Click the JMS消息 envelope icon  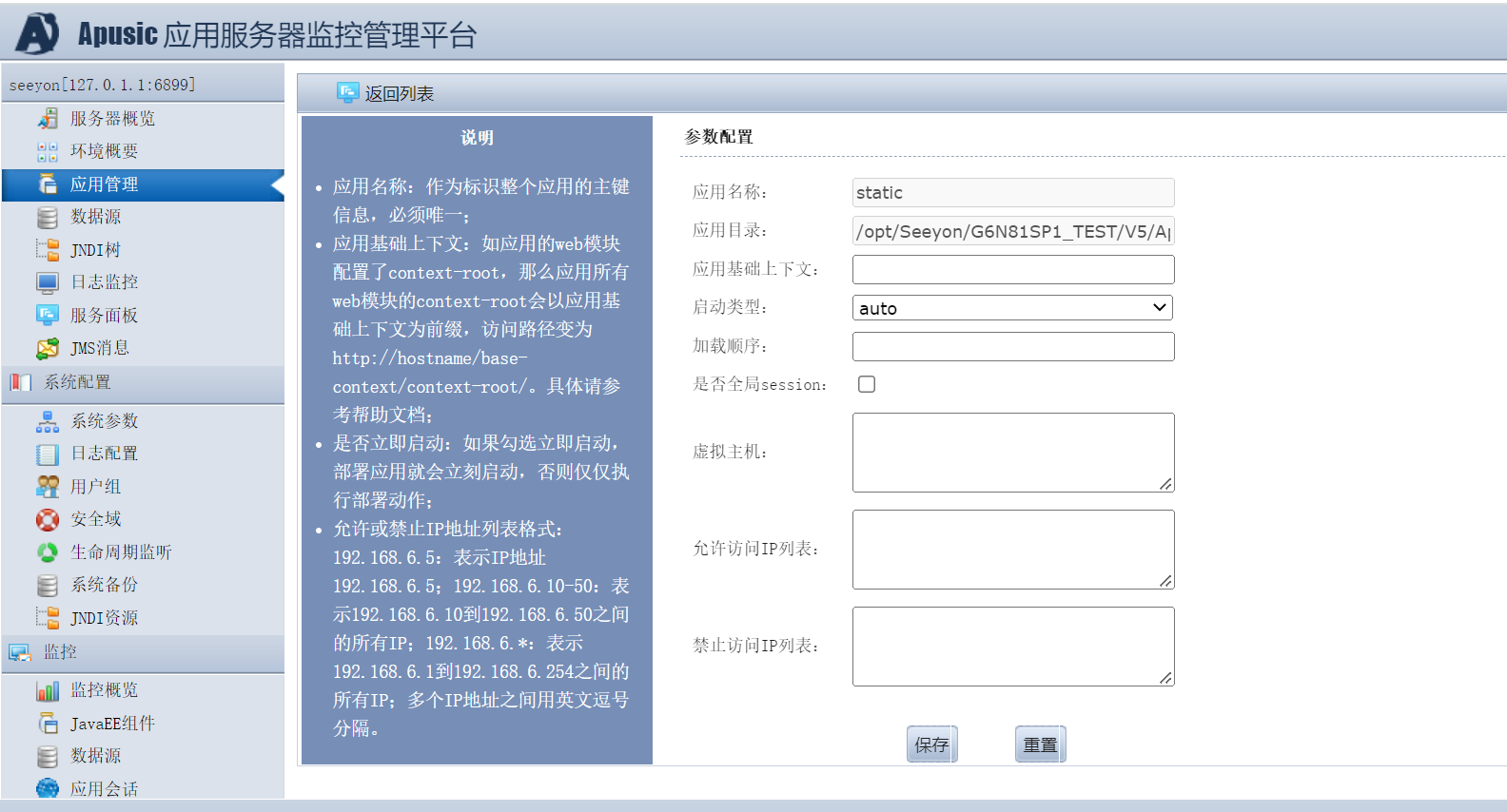pos(48,348)
